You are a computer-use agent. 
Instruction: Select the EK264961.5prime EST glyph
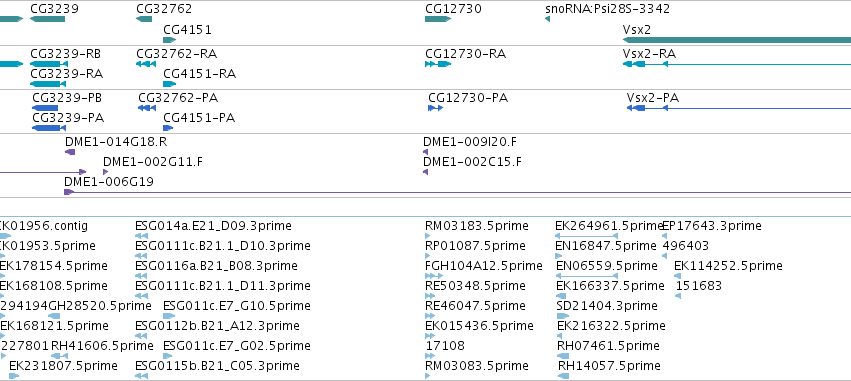coord(586,236)
